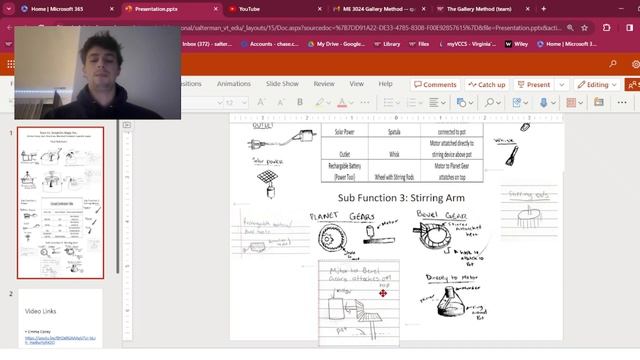Click the Comments button

pyautogui.click(x=435, y=84)
